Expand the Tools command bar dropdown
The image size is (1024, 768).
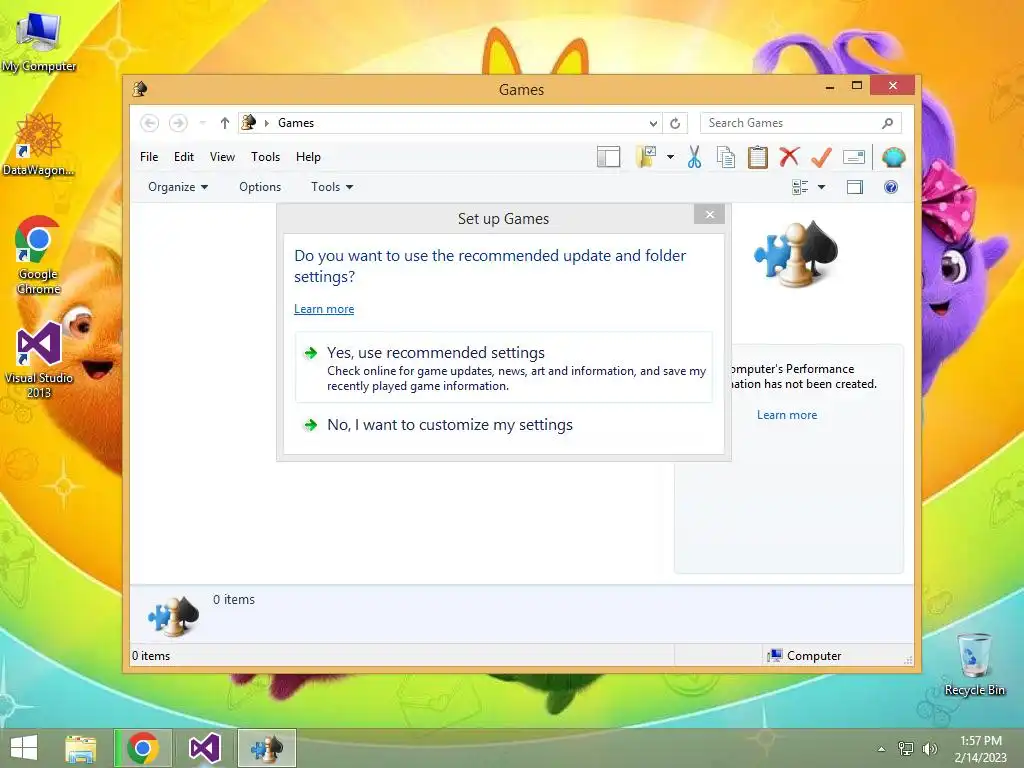tap(332, 187)
